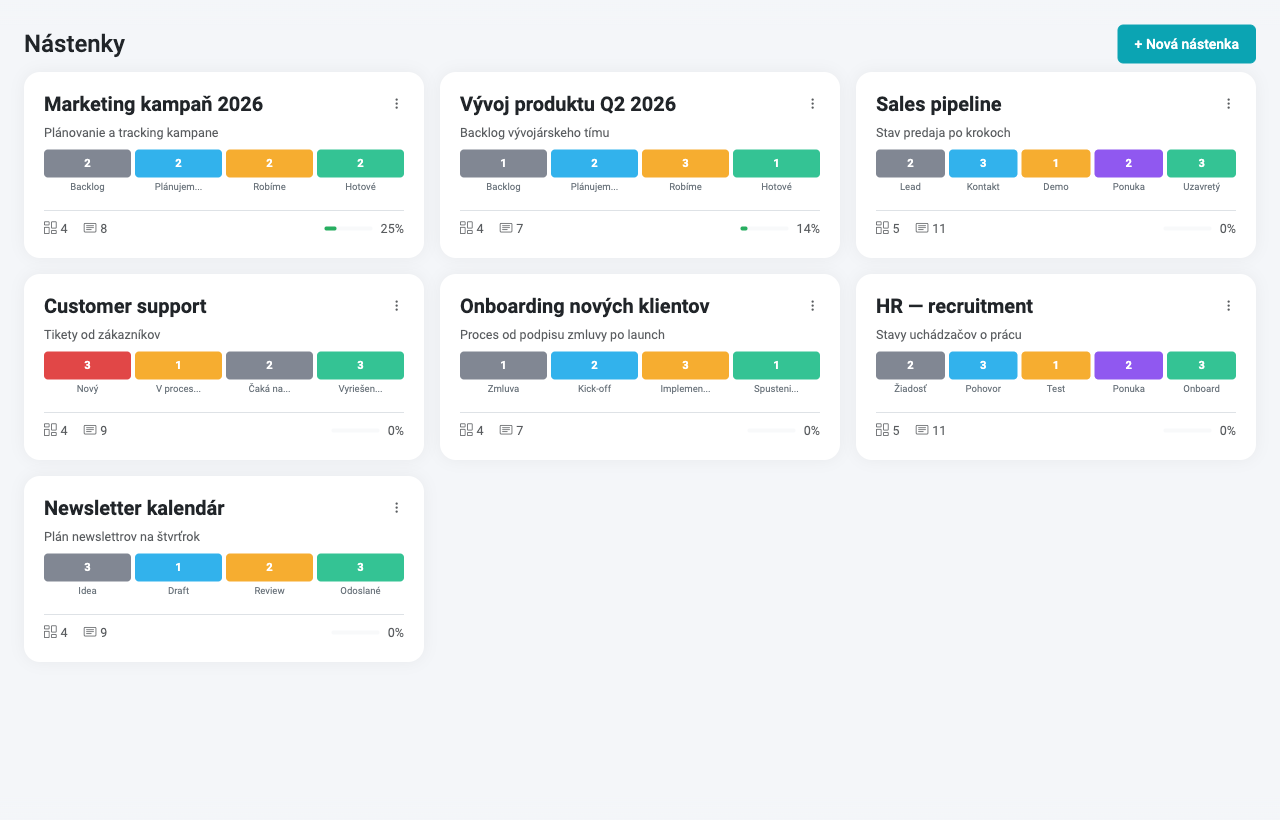1280x820 pixels.
Task: Click the columns icon on Vývoj produktu card
Action: point(466,228)
